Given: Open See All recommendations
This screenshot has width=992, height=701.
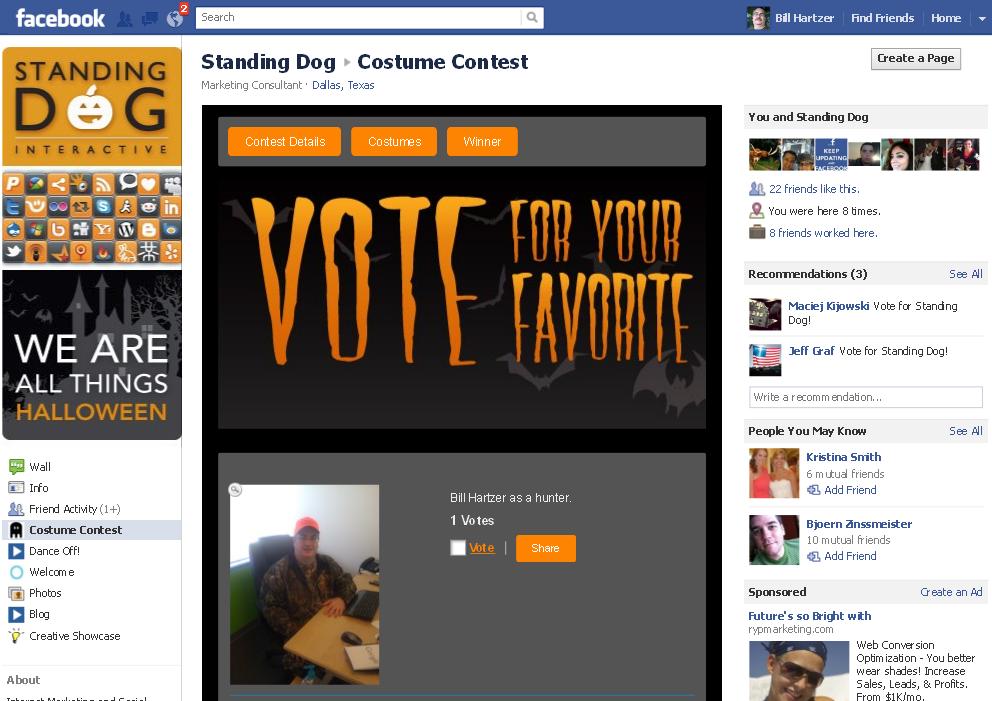Looking at the screenshot, I should coord(965,274).
